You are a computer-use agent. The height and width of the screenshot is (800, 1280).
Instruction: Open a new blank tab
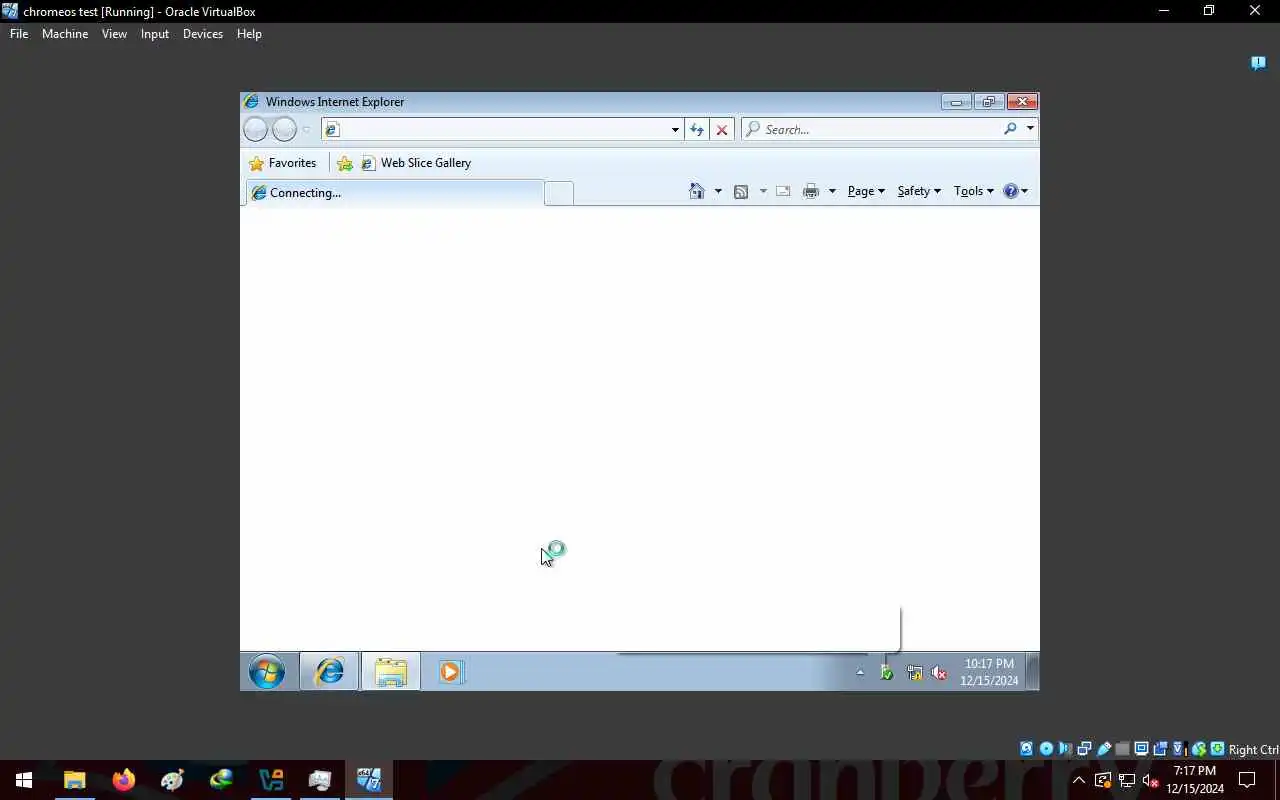click(559, 193)
